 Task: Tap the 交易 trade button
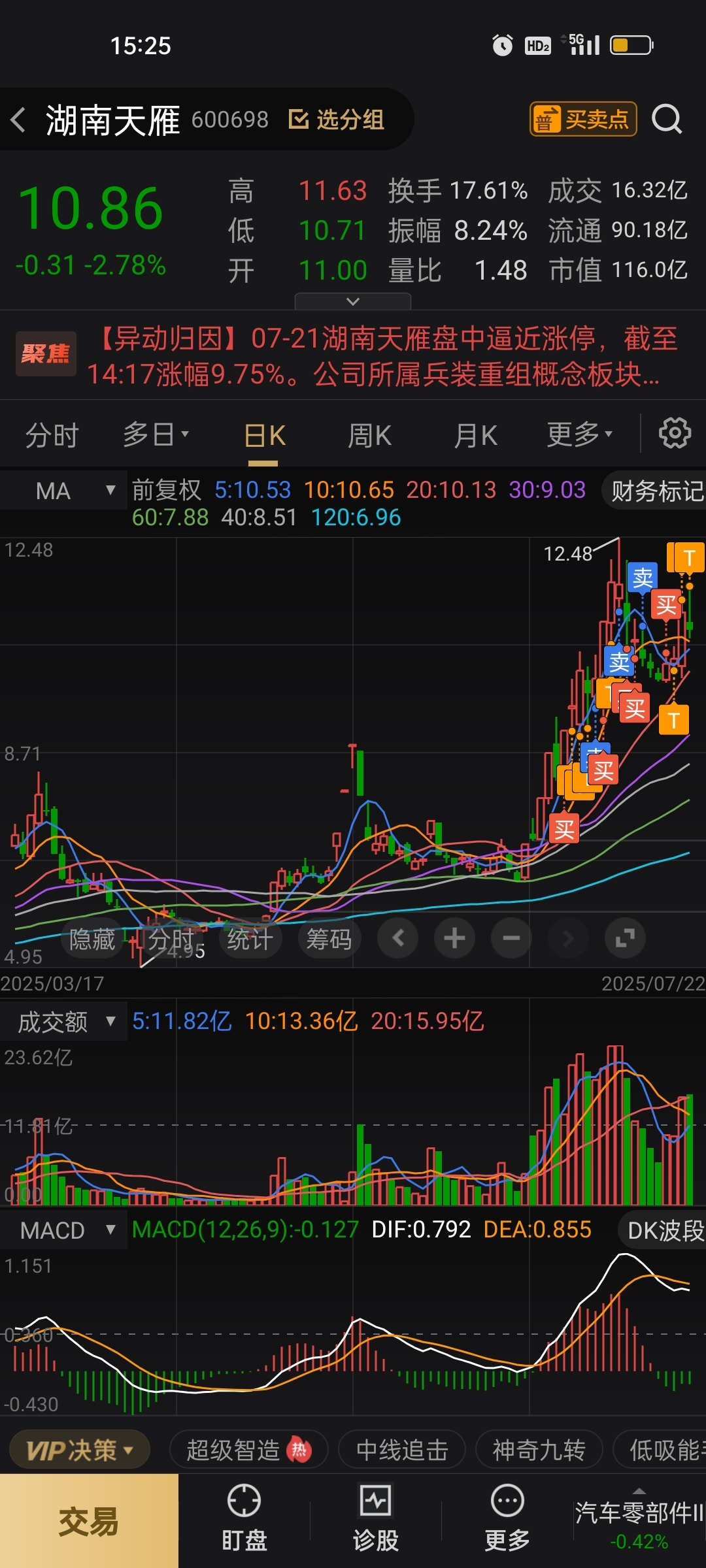89,1522
